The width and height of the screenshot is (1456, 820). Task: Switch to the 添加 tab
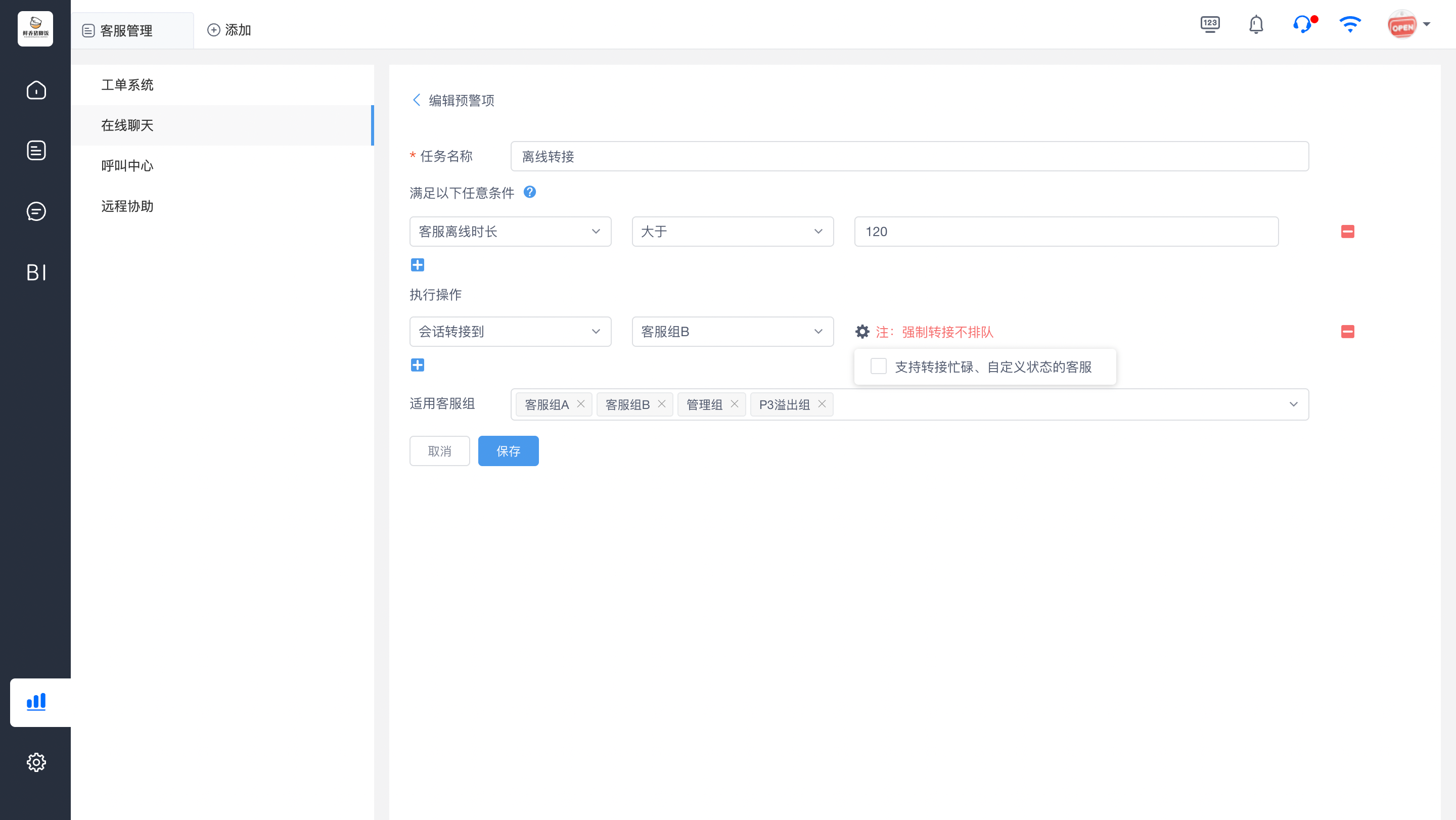229,30
